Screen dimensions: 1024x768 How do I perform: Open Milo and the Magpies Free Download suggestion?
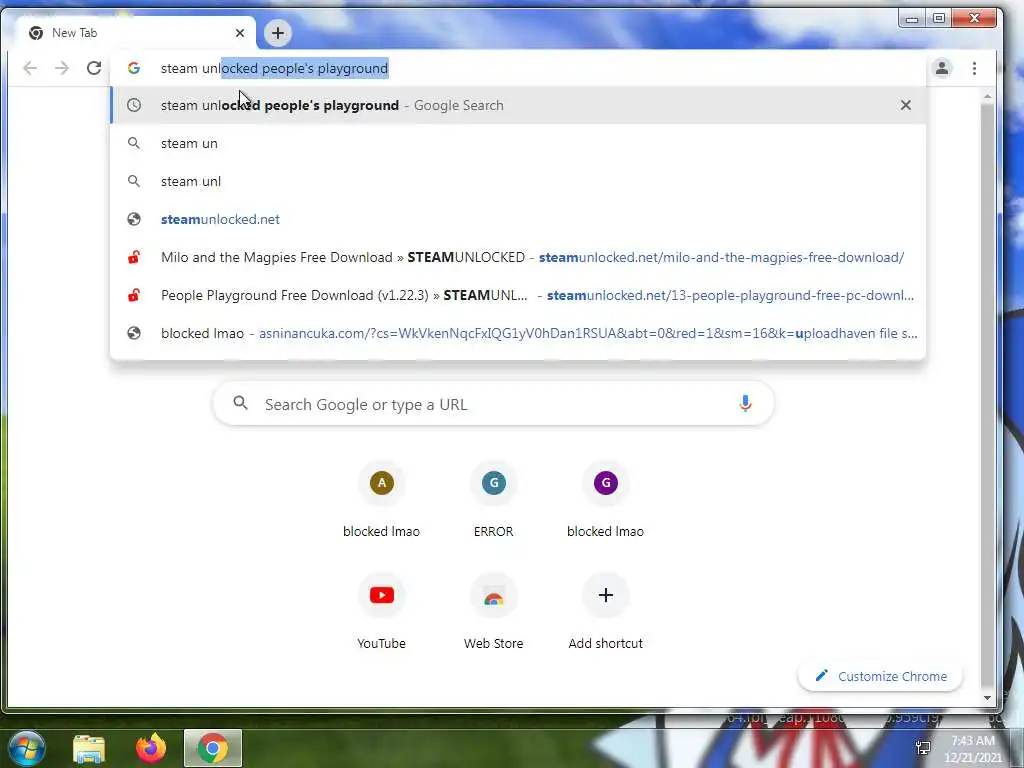[518, 257]
